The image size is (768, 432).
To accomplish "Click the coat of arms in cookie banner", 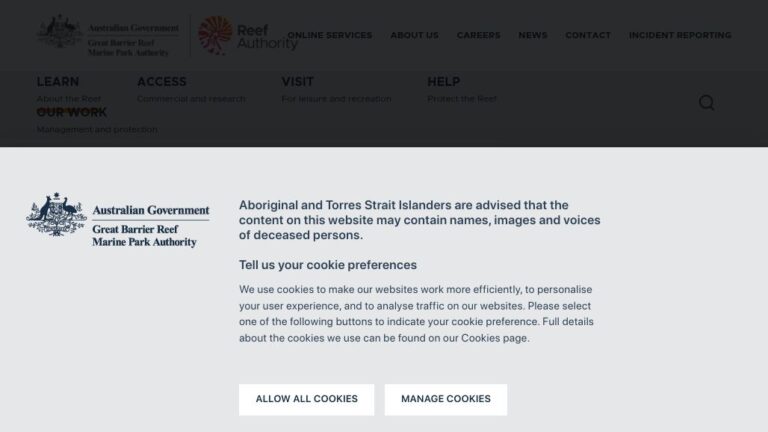I will [56, 215].
